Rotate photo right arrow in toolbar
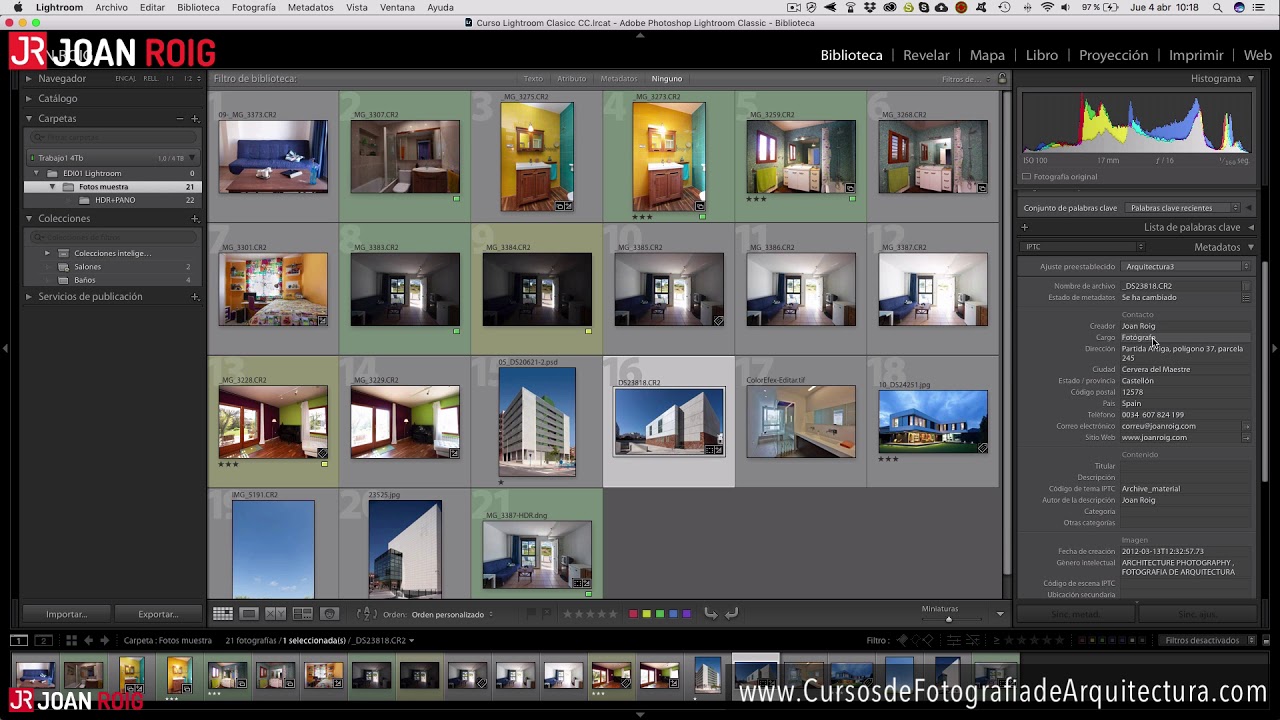 click(731, 614)
